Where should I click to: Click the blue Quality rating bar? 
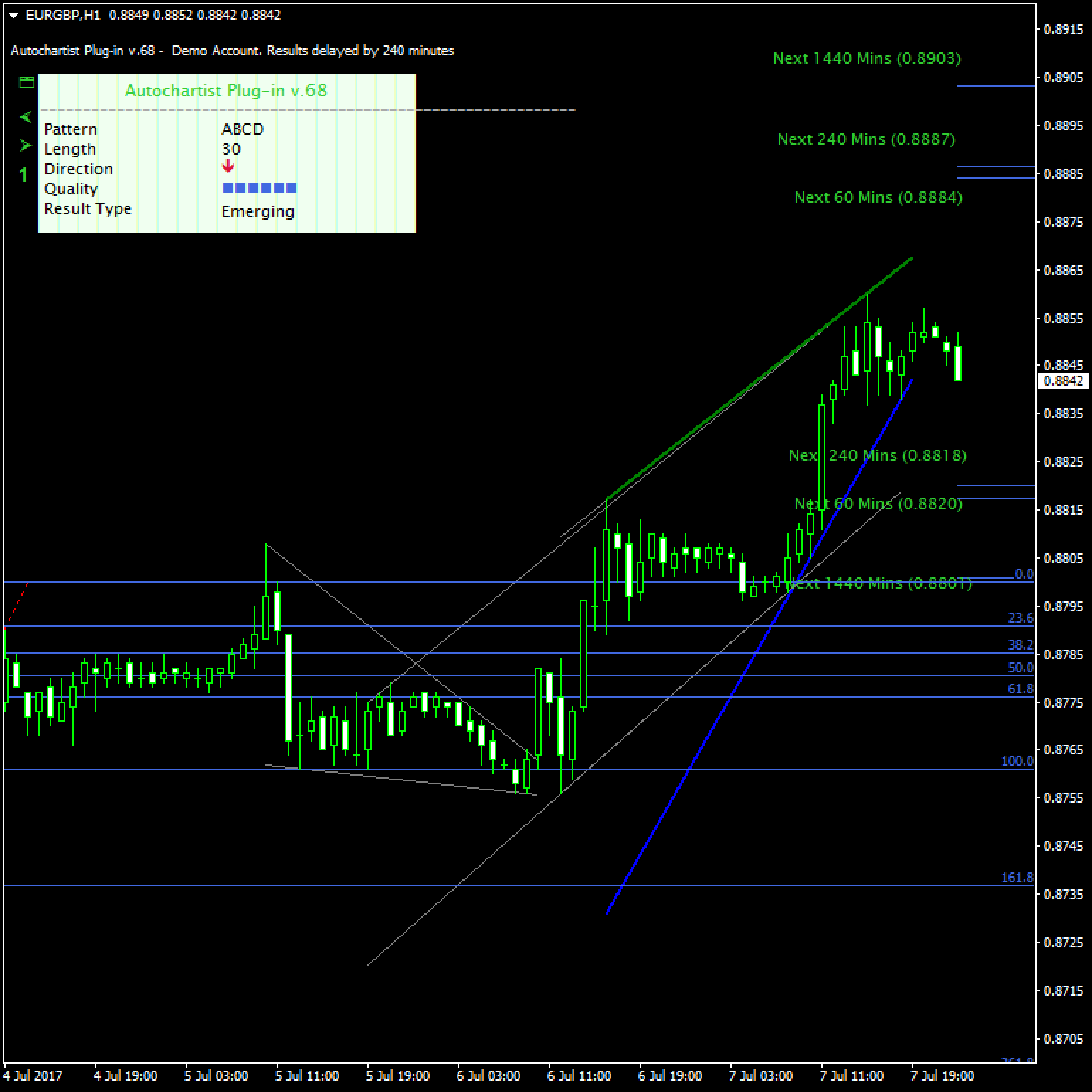260,188
